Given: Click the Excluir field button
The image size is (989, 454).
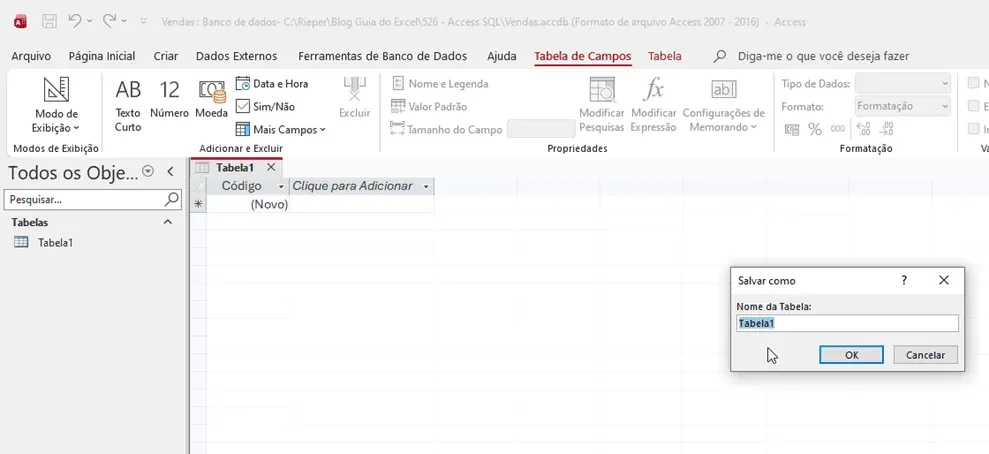Looking at the screenshot, I should [x=354, y=98].
